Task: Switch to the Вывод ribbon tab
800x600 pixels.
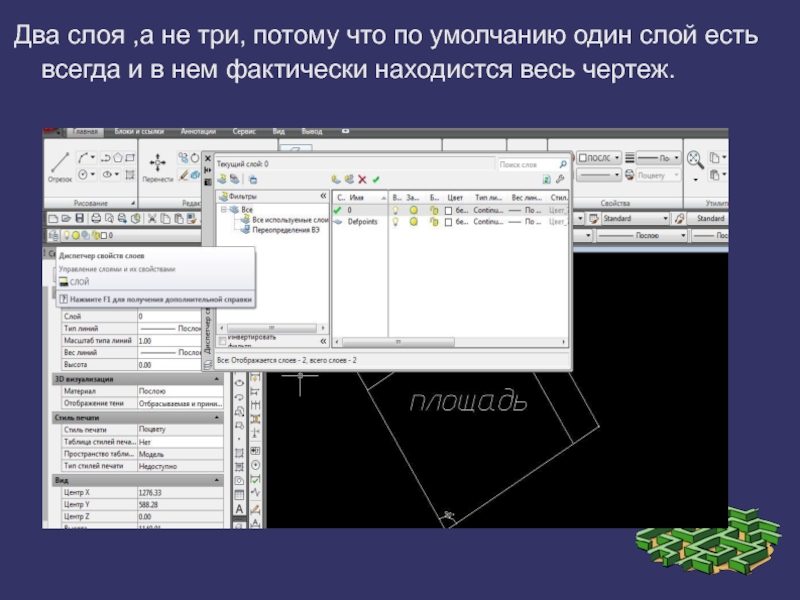Action: (x=312, y=132)
